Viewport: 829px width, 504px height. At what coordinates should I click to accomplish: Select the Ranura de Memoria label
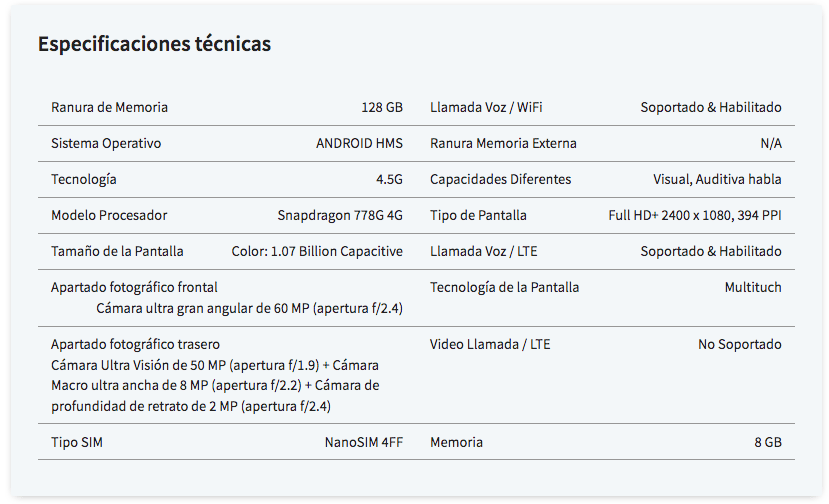click(x=109, y=107)
